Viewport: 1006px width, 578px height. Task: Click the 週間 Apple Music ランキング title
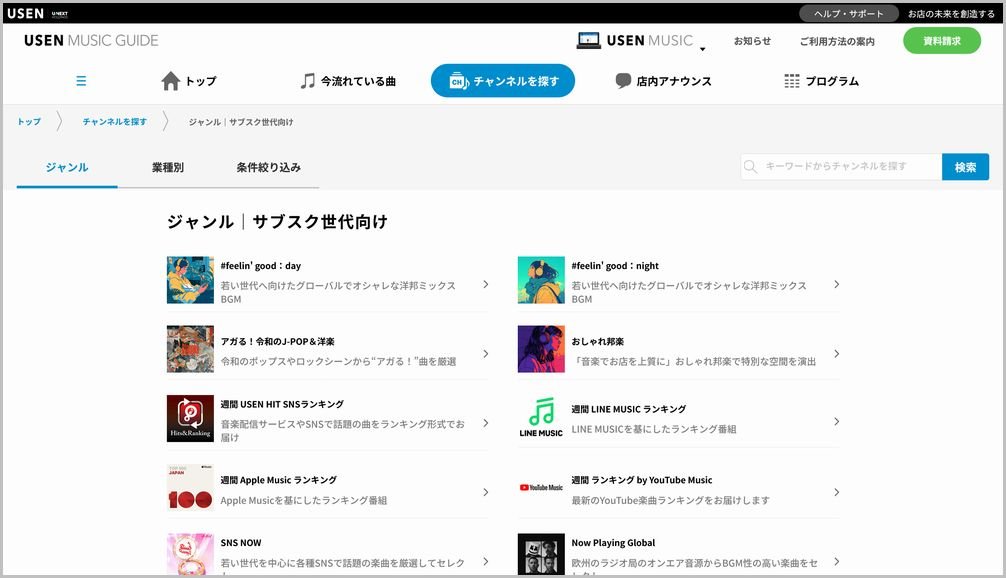(x=278, y=480)
